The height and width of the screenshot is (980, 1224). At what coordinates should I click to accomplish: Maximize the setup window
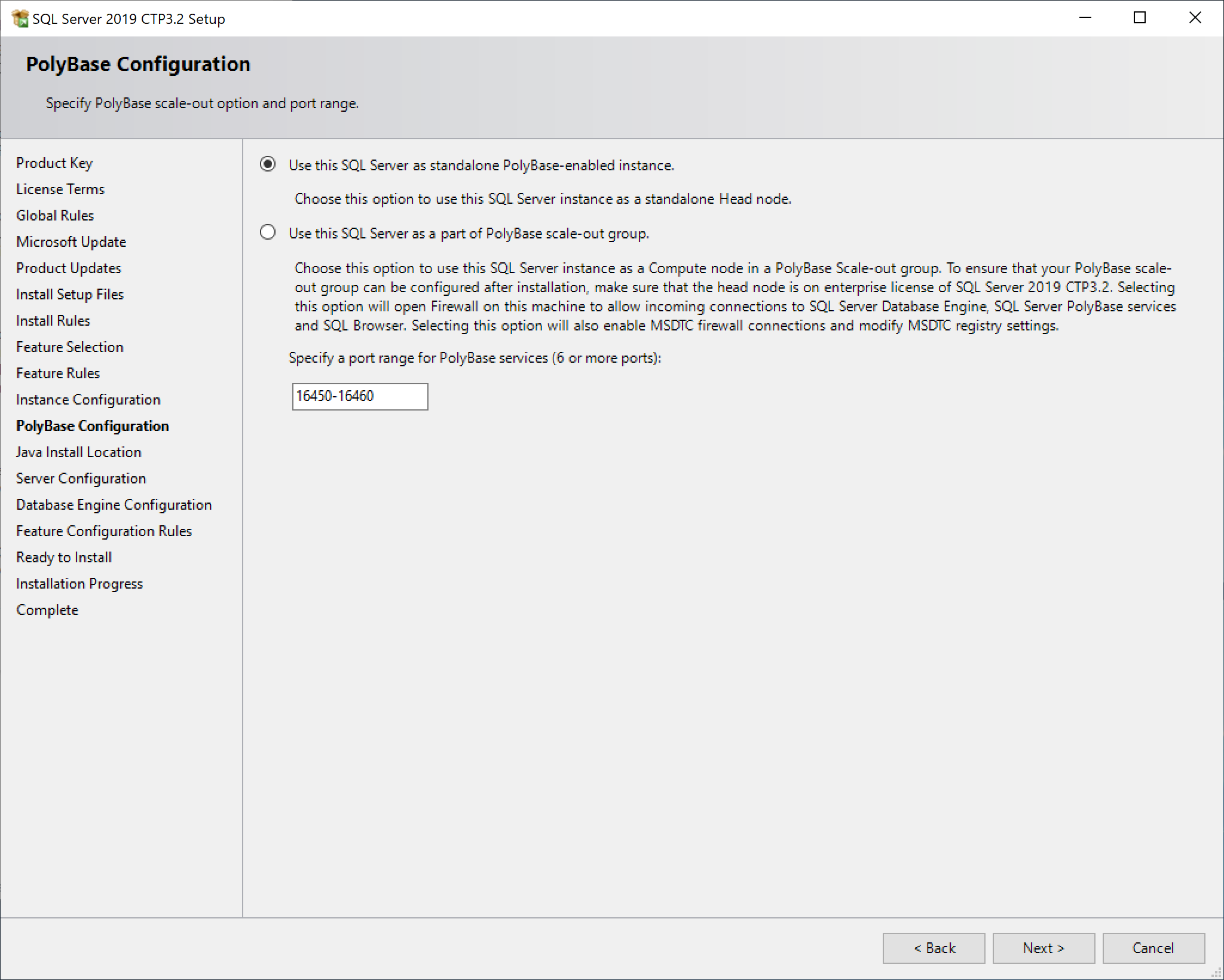[x=1140, y=18]
